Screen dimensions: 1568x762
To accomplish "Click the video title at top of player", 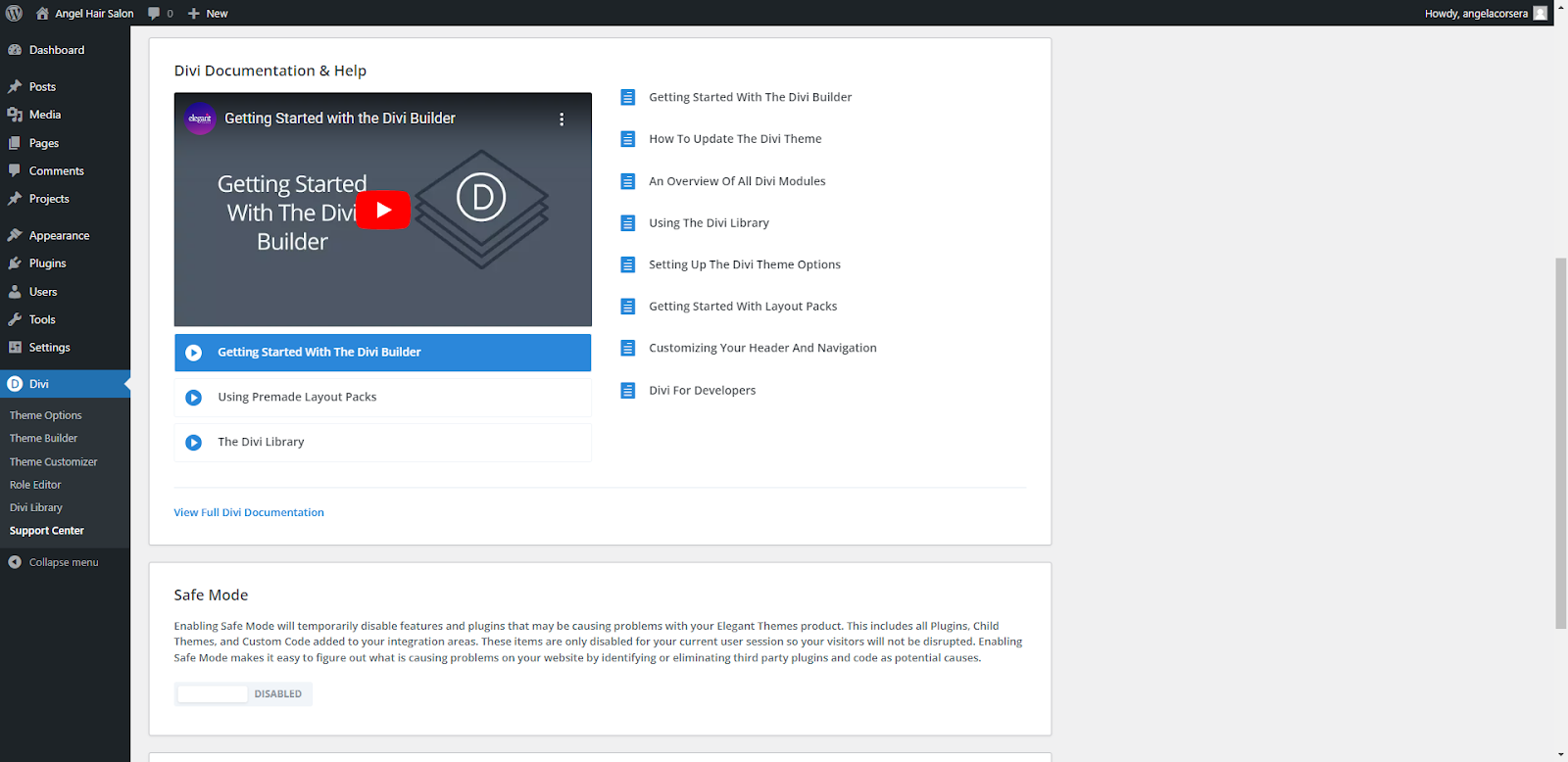I will pyautogui.click(x=340, y=119).
